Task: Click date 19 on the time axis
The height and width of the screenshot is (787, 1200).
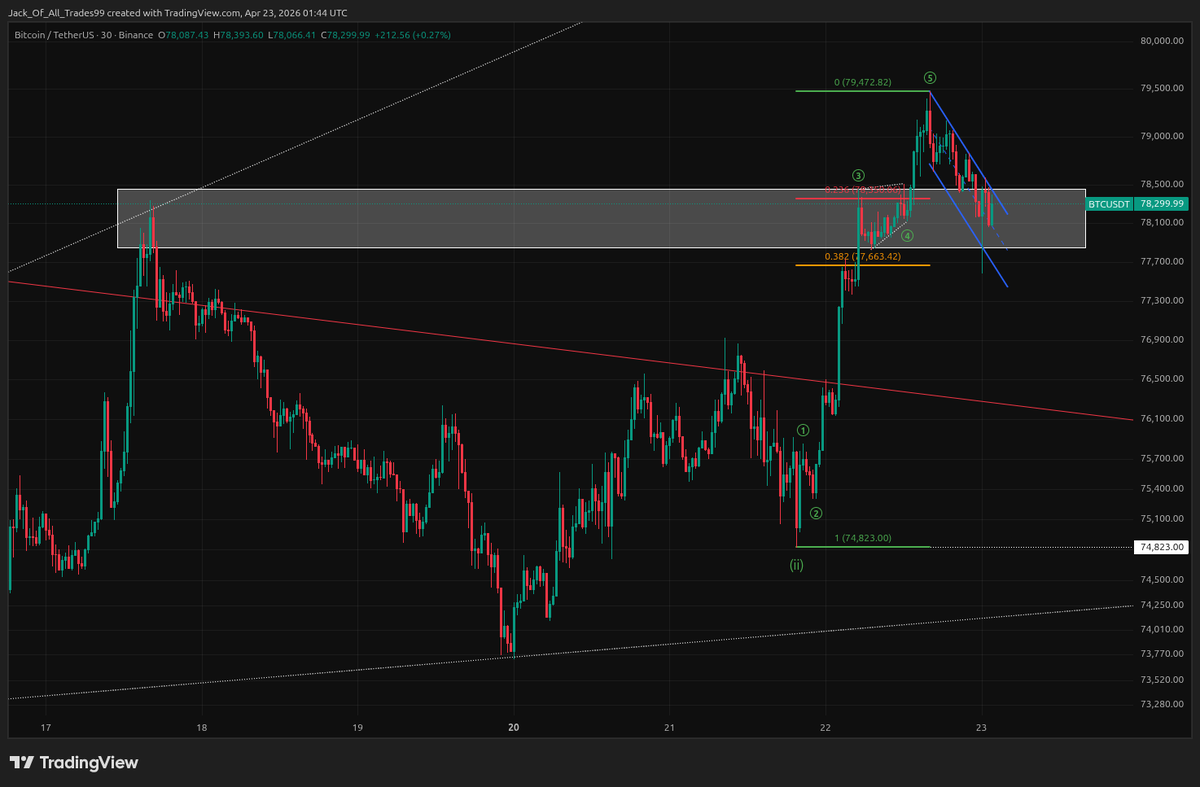Action: pyautogui.click(x=357, y=727)
